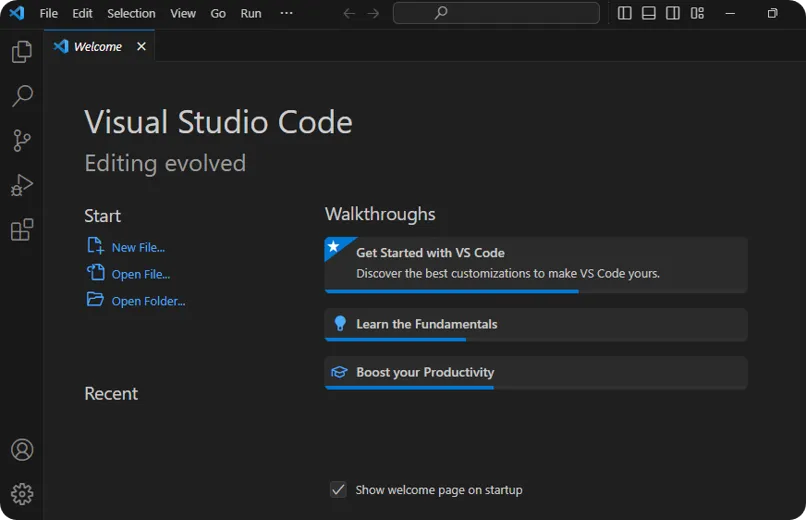Toggle Secondary Side Bar visibility
This screenshot has width=806, height=520.
point(673,13)
